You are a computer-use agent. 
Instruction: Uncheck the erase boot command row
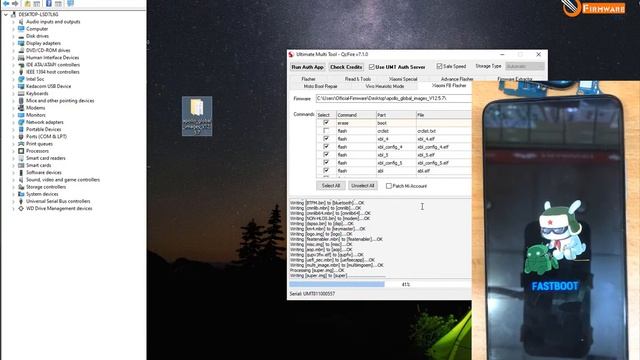pos(326,122)
